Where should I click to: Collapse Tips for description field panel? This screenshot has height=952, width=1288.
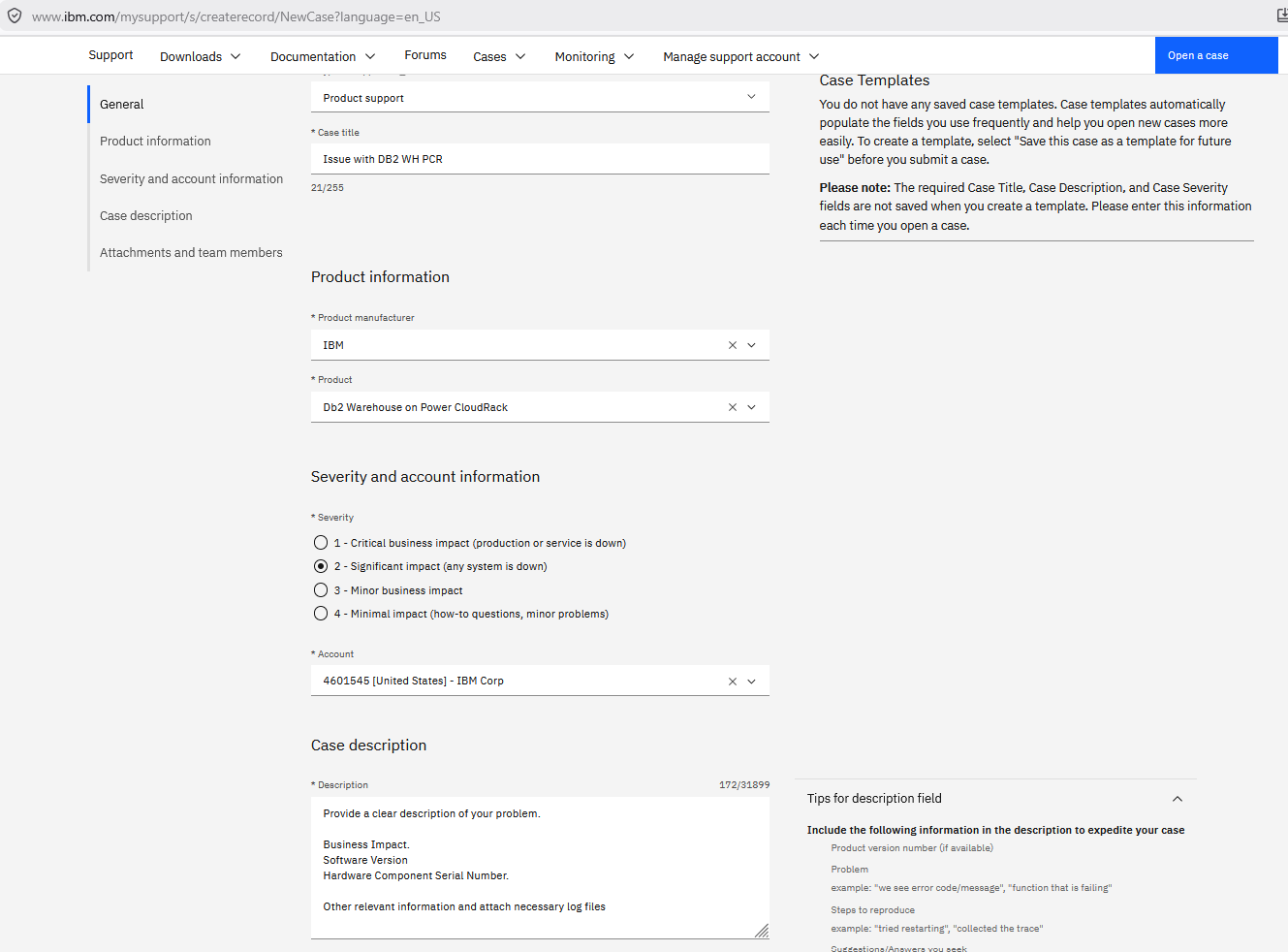click(x=1178, y=799)
